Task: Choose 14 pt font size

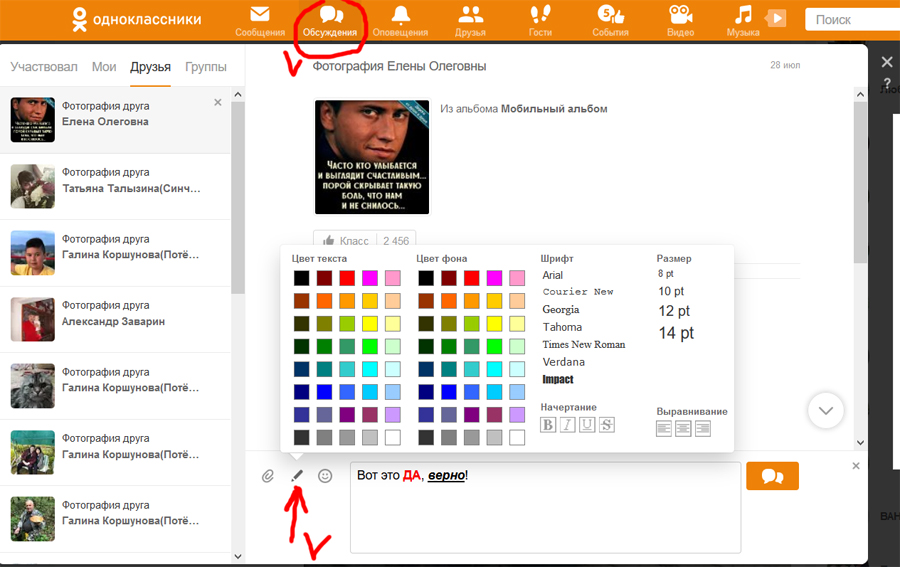Action: tap(676, 334)
